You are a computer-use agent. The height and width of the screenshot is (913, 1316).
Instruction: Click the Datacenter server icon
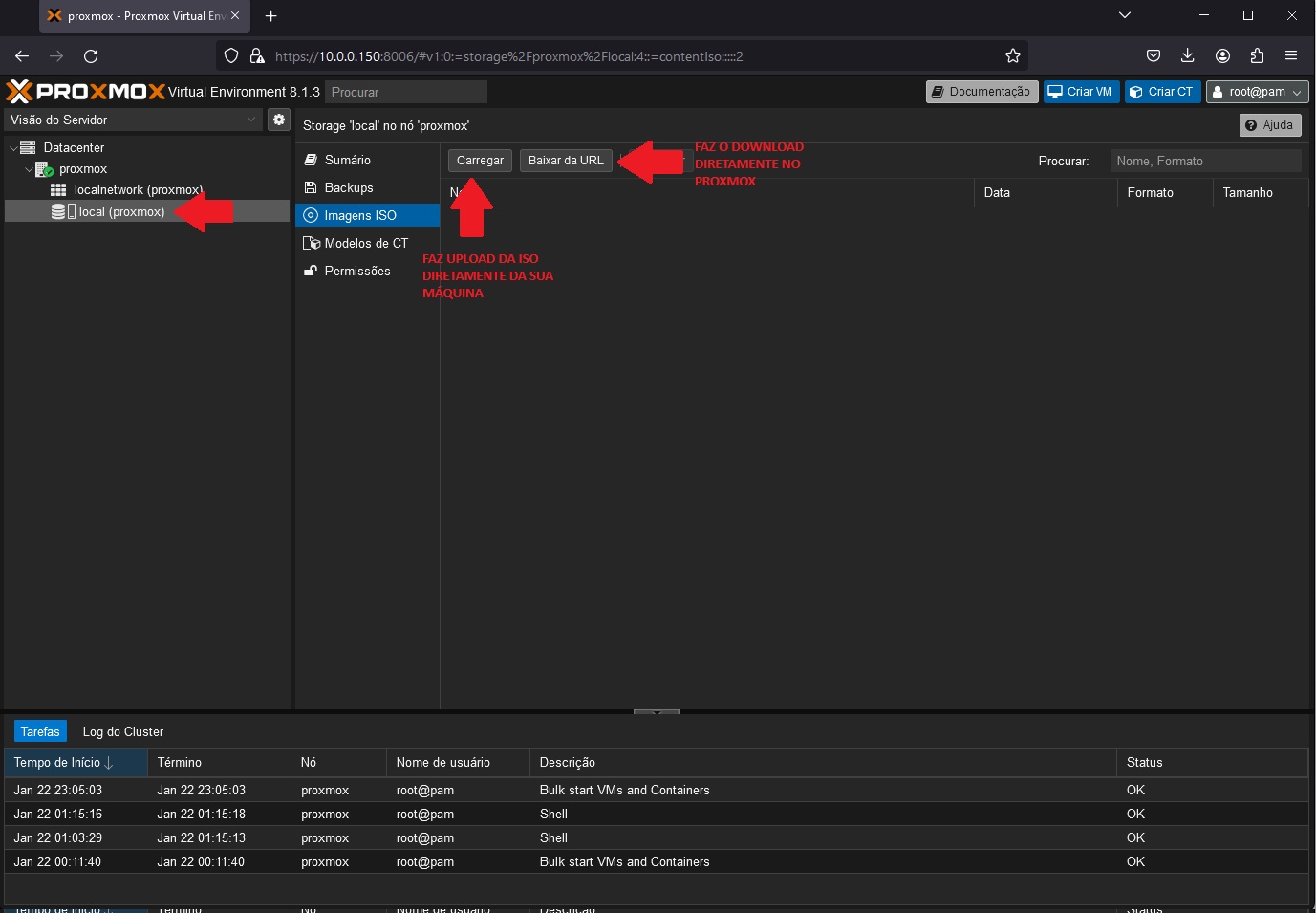click(x=28, y=147)
